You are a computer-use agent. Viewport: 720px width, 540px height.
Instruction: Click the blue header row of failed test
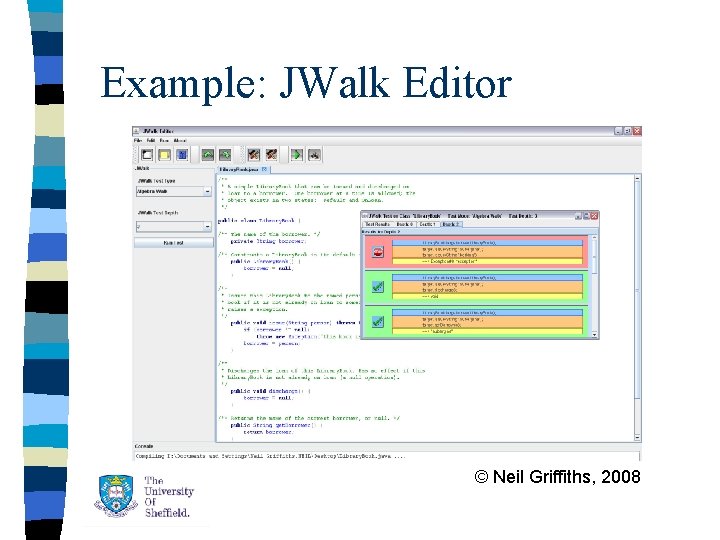[x=487, y=242]
